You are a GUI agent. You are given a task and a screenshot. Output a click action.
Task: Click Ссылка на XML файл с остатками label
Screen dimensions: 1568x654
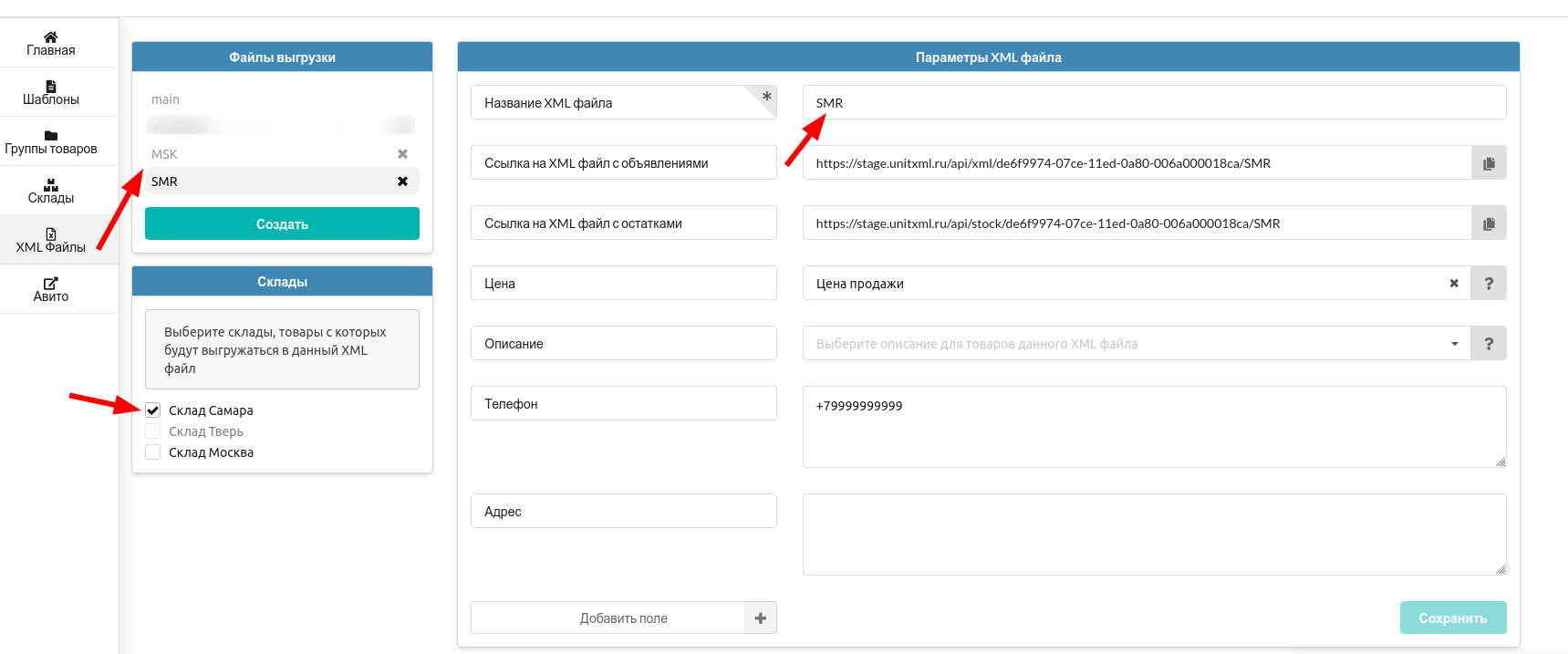tap(624, 223)
